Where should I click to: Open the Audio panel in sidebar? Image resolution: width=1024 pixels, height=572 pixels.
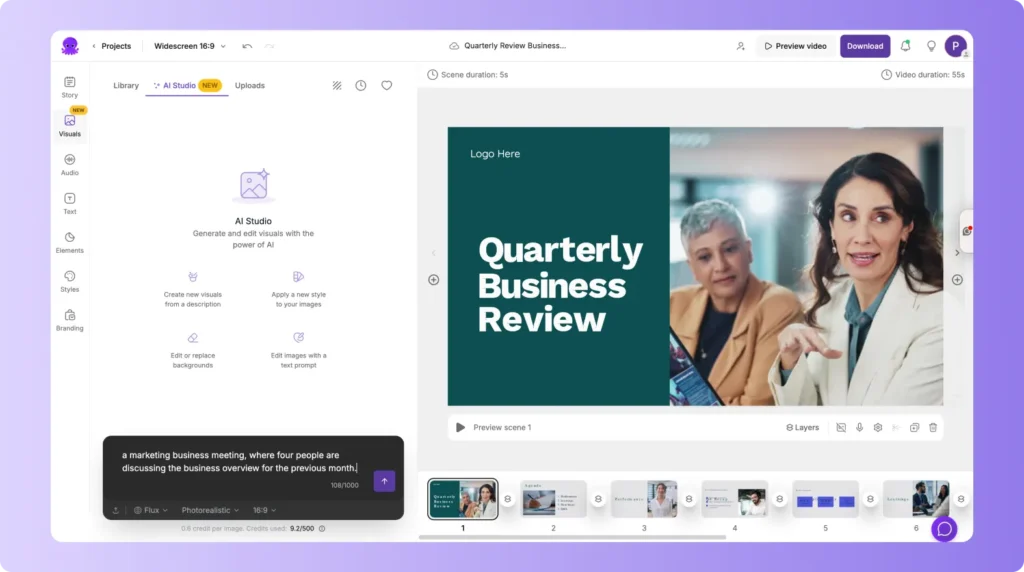tap(69, 164)
